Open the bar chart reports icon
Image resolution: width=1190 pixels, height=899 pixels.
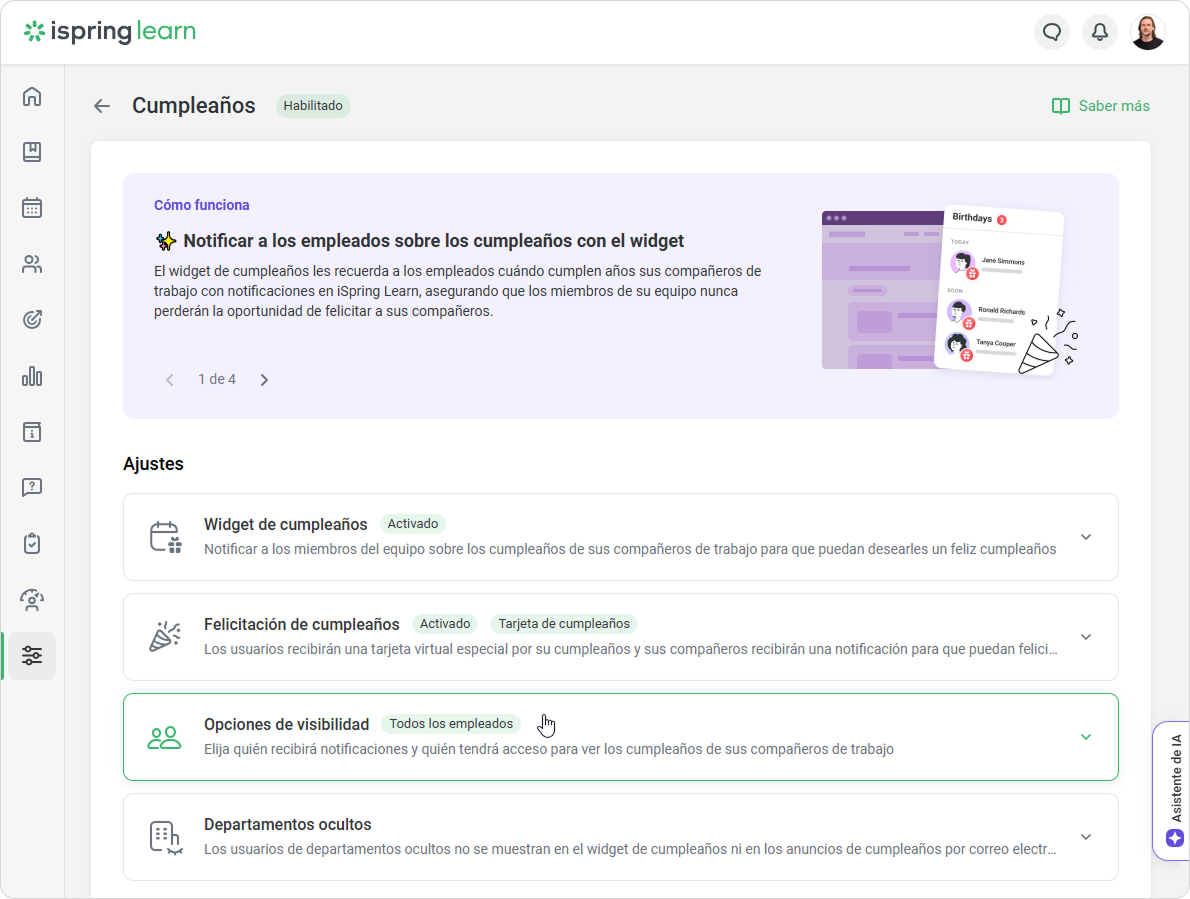(x=32, y=376)
